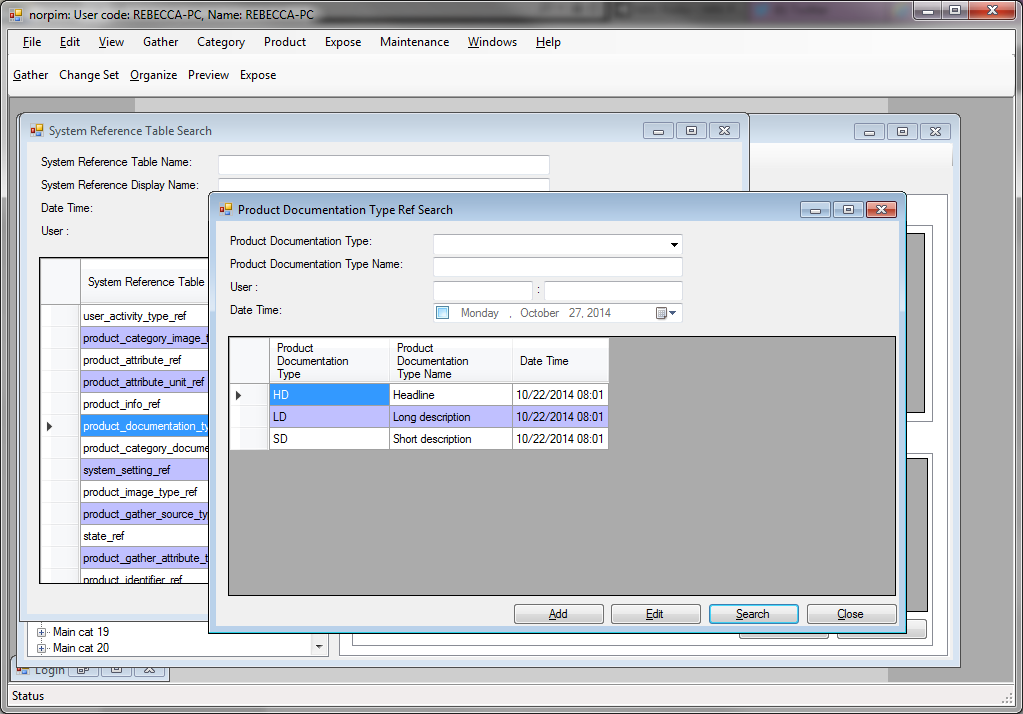Click Expose in the toolbar
The image size is (1023, 714).
click(258, 75)
